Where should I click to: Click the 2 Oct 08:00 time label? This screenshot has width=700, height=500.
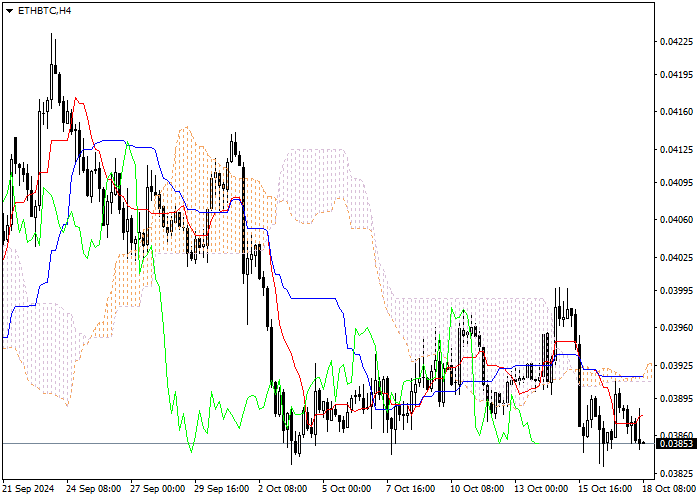coord(283,489)
